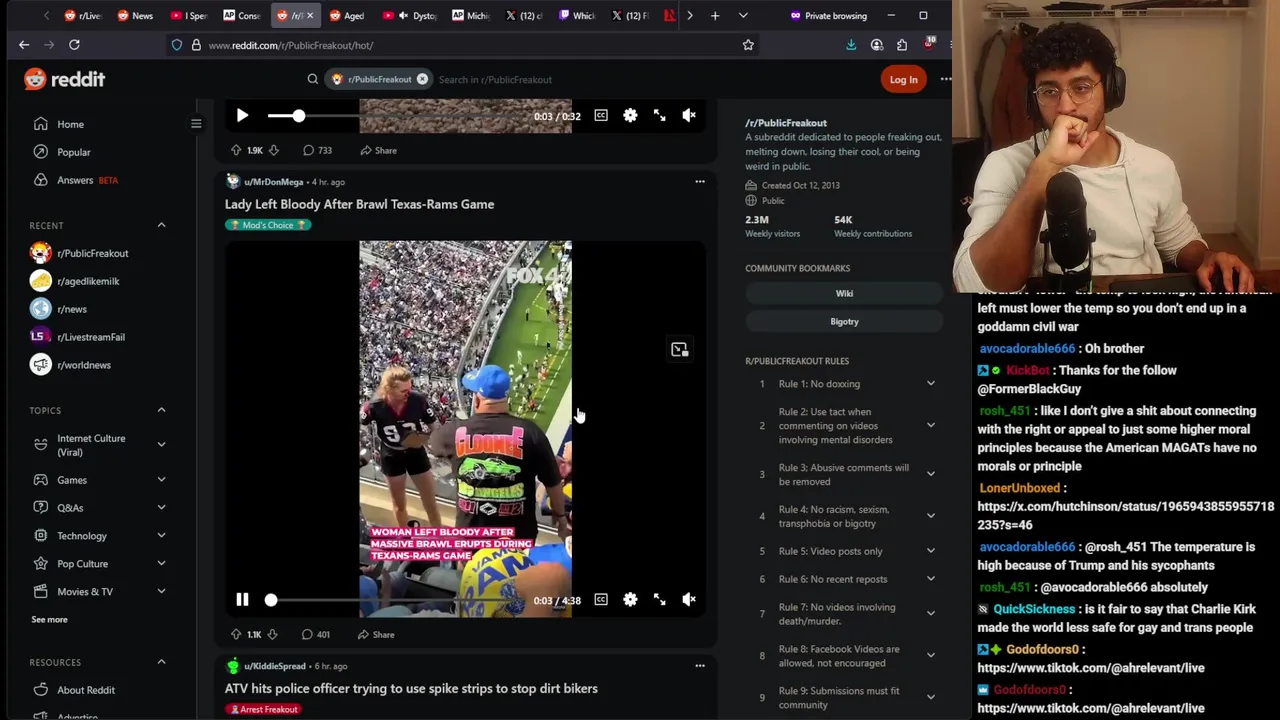Open a new browser tab
The height and width of the screenshot is (720, 1280).
click(715, 15)
